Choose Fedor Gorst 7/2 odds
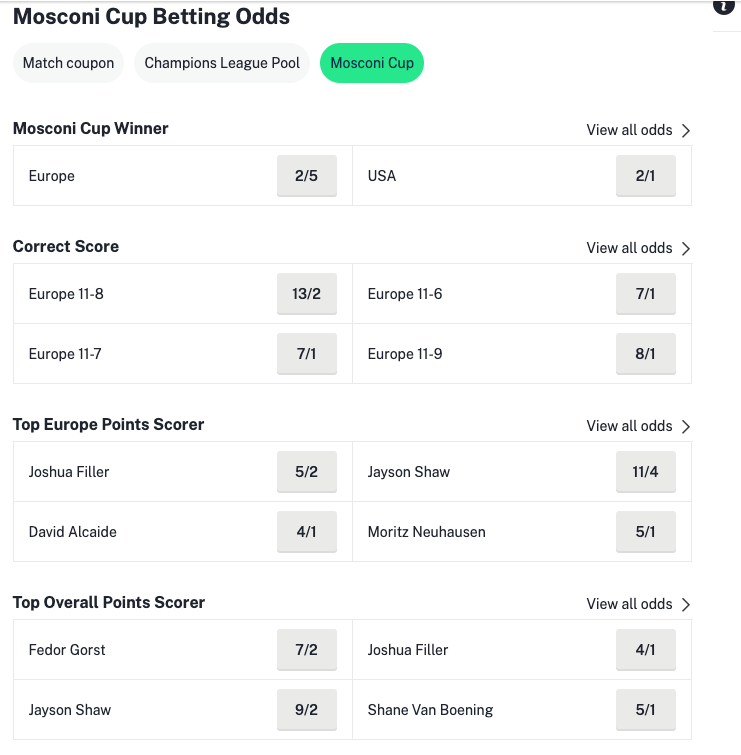 click(x=306, y=650)
